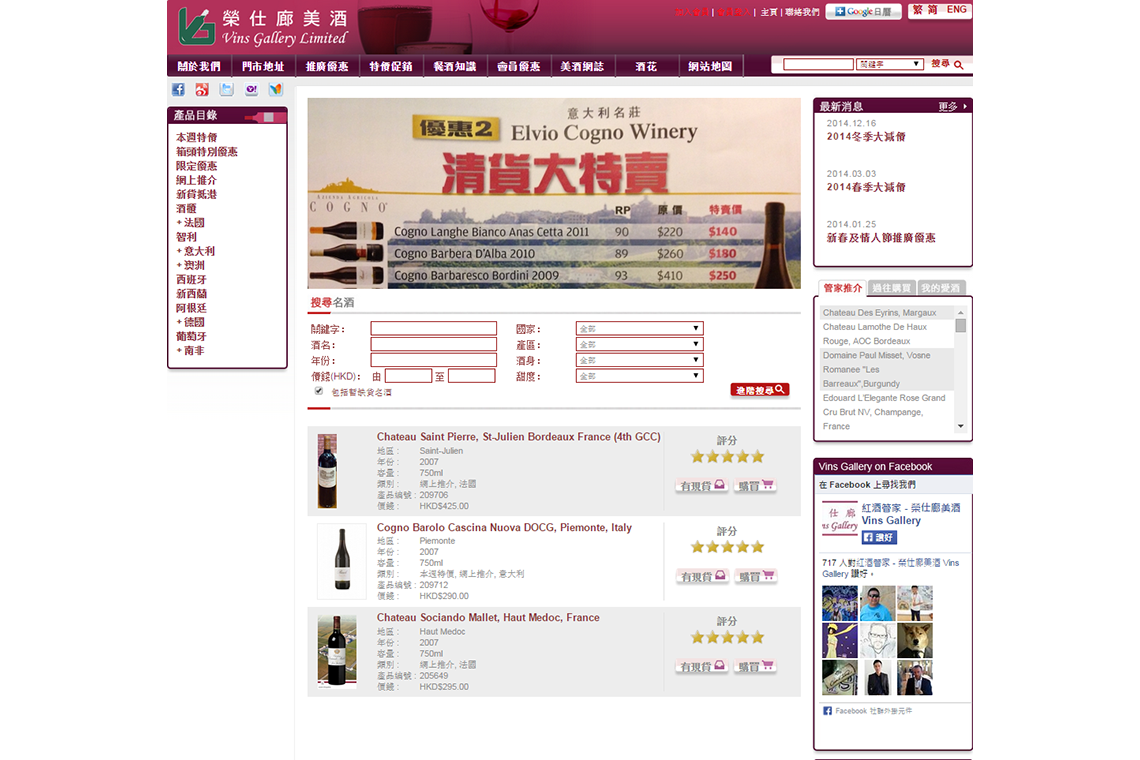Click the 關鍵字 keyword input field
The image size is (1140, 760).
click(x=433, y=329)
